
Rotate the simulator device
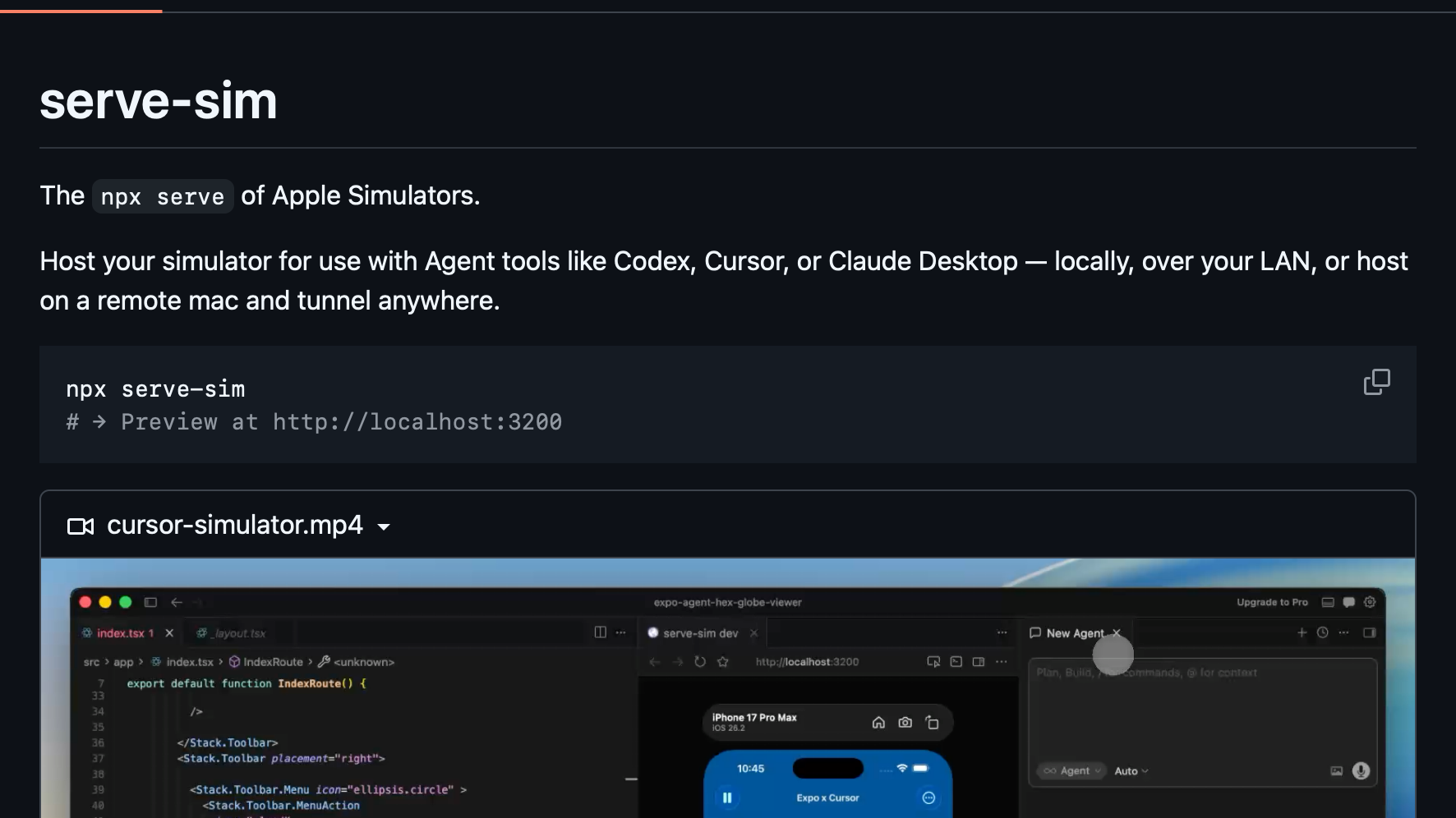pos(932,723)
